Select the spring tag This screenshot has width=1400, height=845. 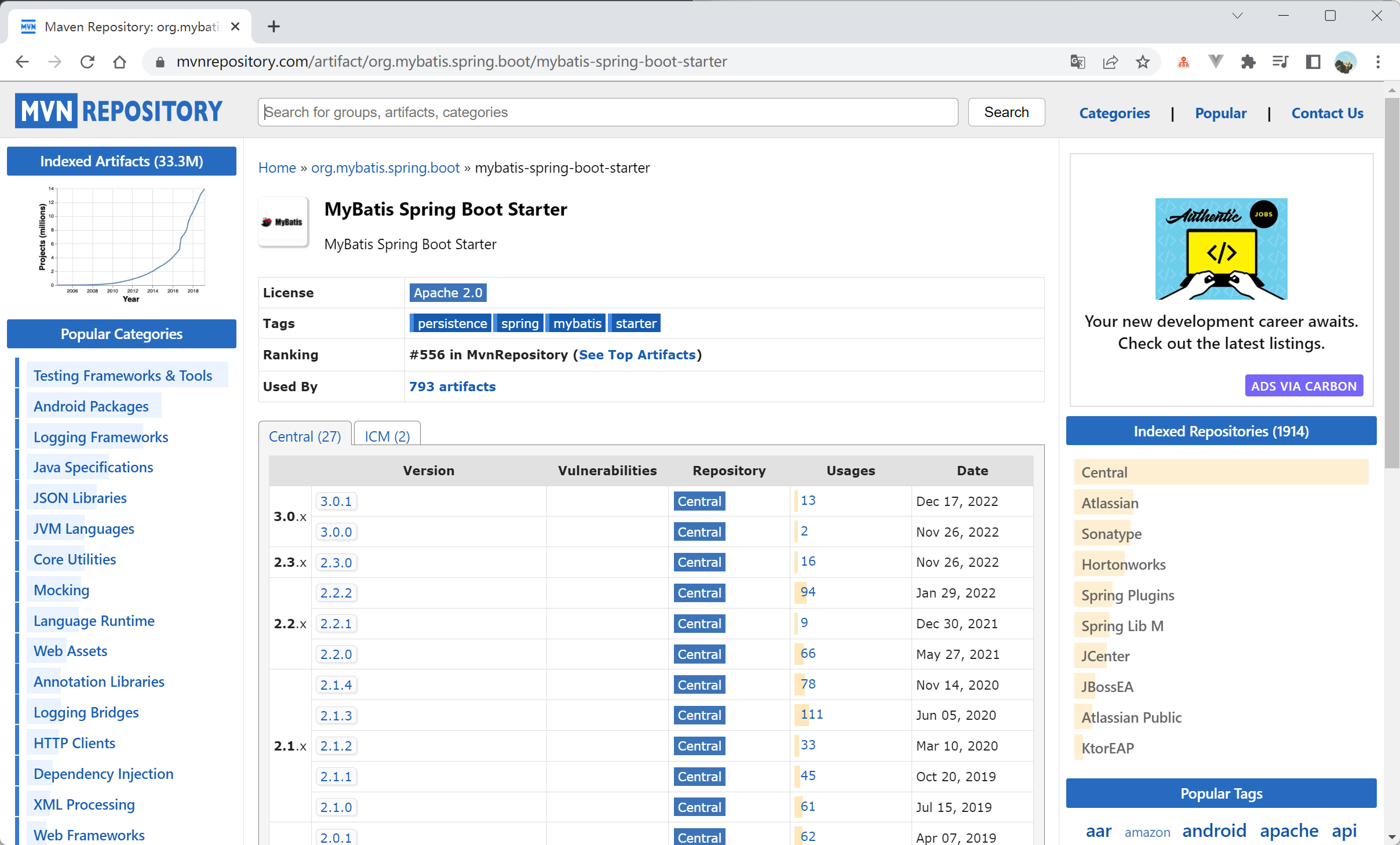point(519,323)
